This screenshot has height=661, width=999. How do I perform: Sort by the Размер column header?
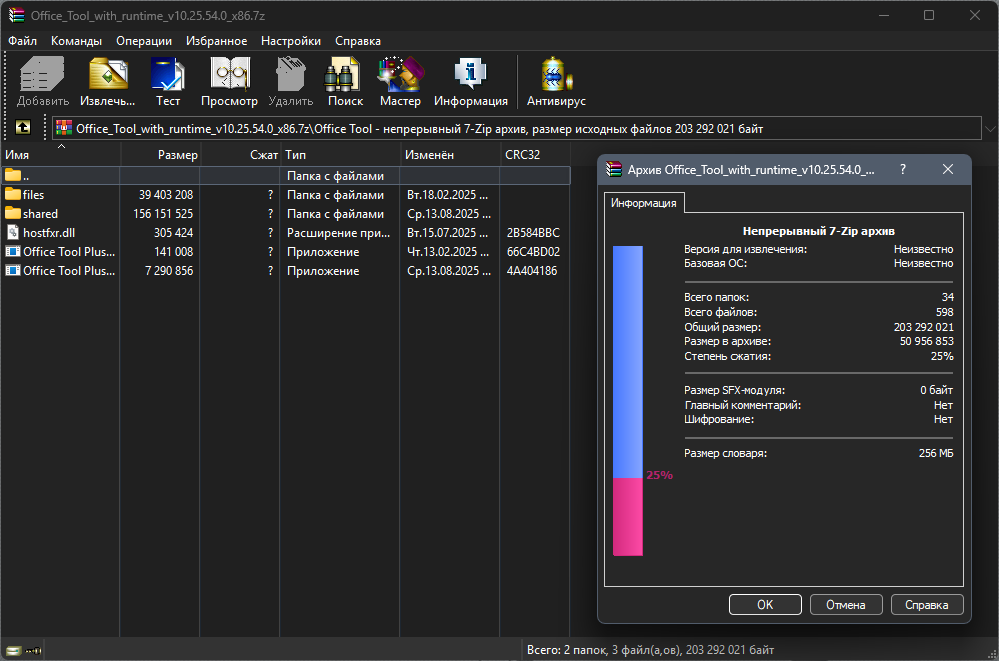click(160, 154)
